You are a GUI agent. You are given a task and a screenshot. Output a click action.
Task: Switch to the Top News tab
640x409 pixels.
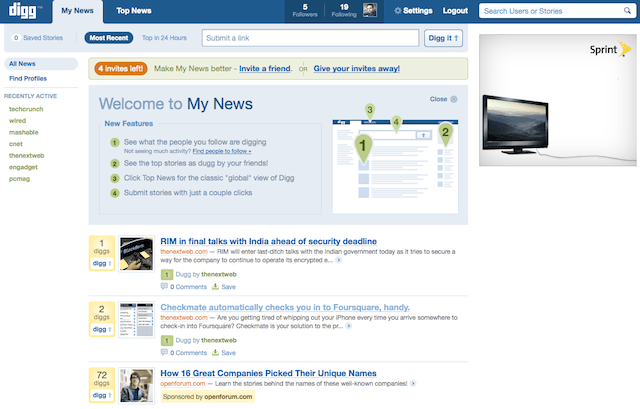click(x=133, y=11)
